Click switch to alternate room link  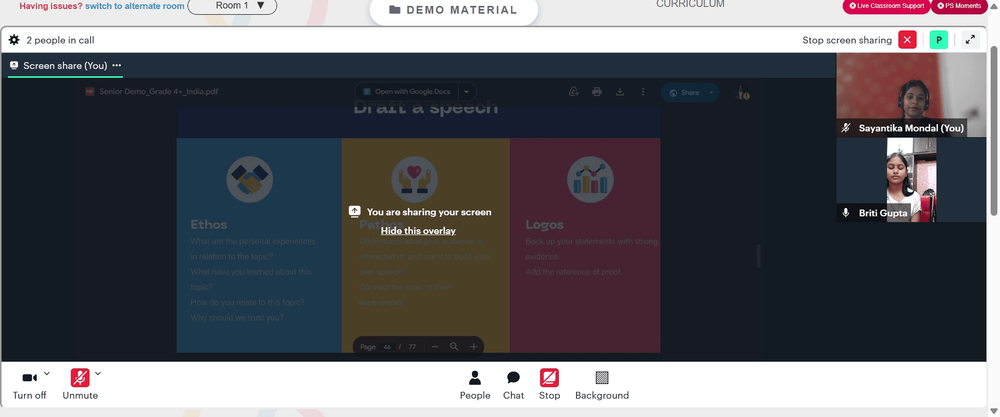tap(135, 6)
